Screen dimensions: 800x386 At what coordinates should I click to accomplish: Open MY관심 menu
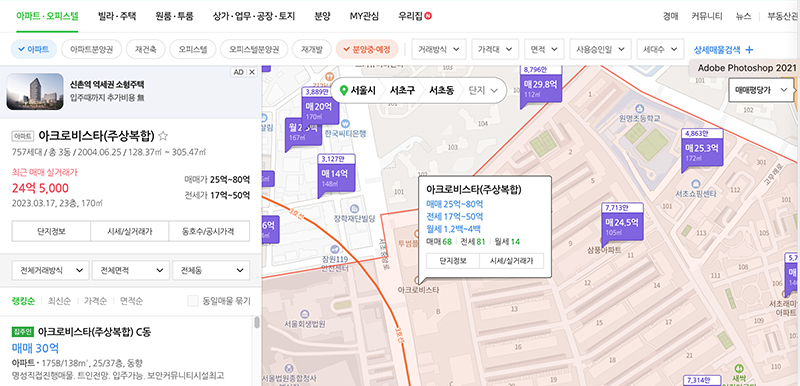pos(364,16)
